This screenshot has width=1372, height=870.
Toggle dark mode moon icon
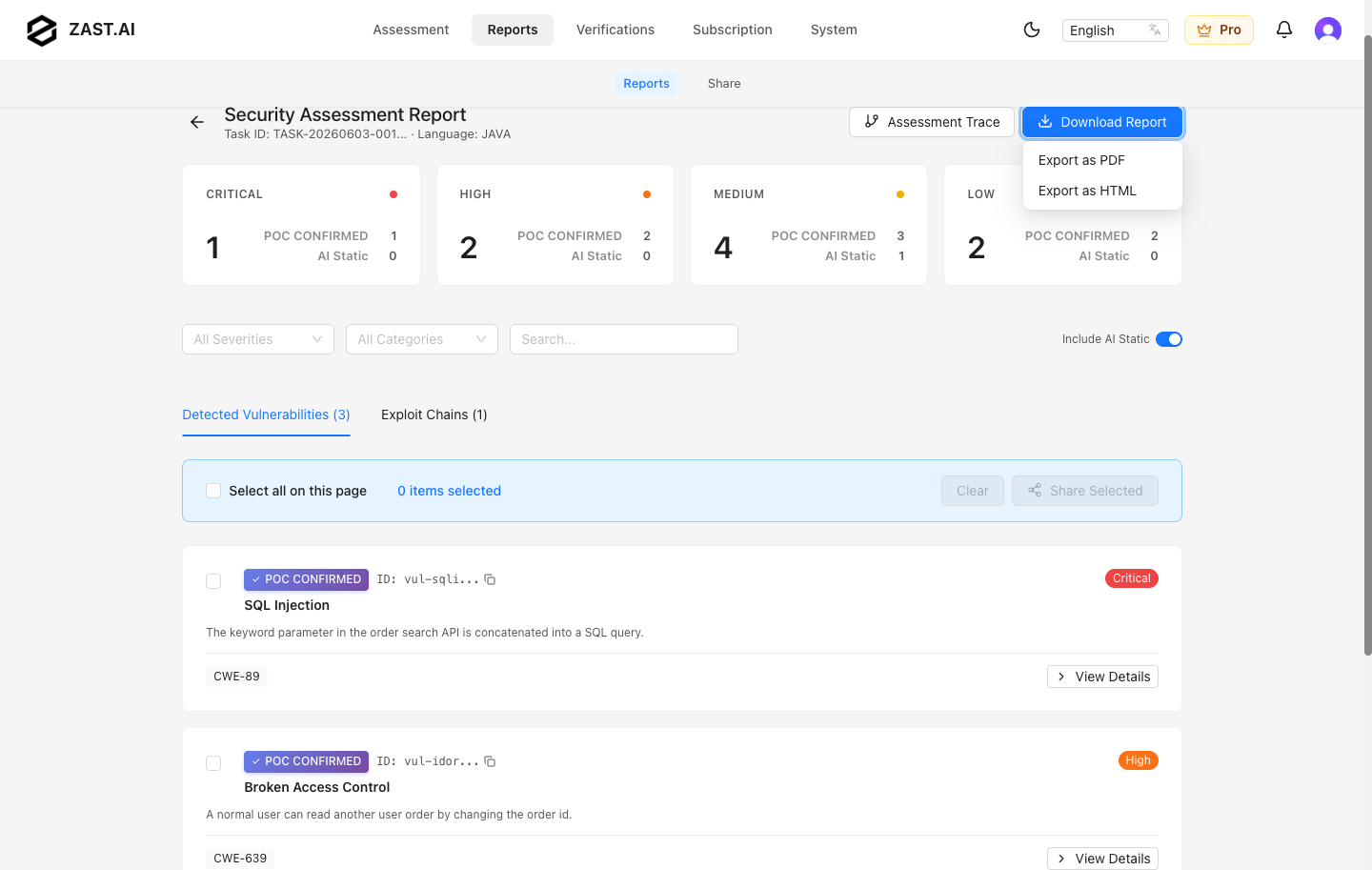pyautogui.click(x=1032, y=30)
